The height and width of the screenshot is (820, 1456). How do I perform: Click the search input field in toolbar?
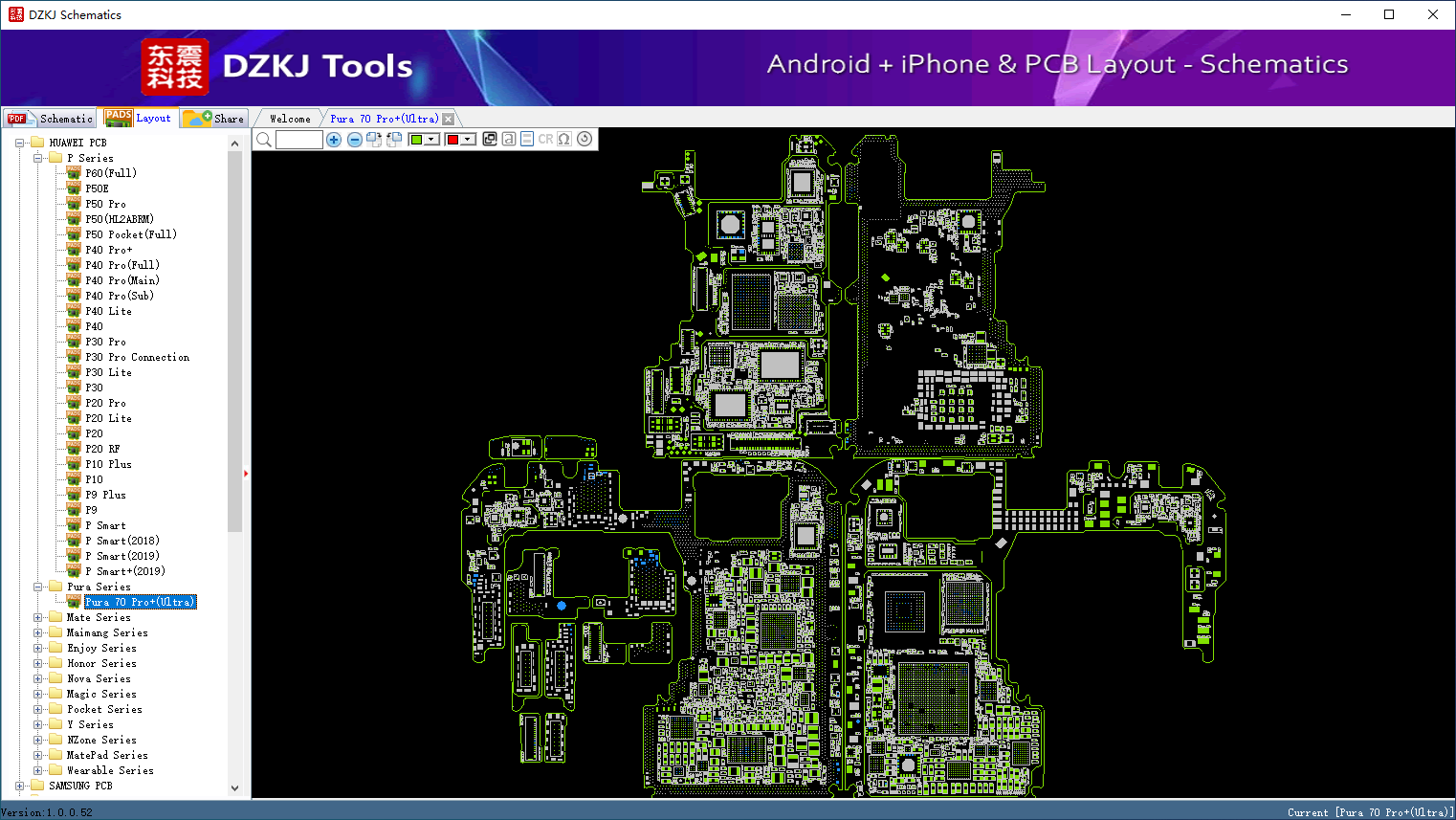tap(299, 140)
